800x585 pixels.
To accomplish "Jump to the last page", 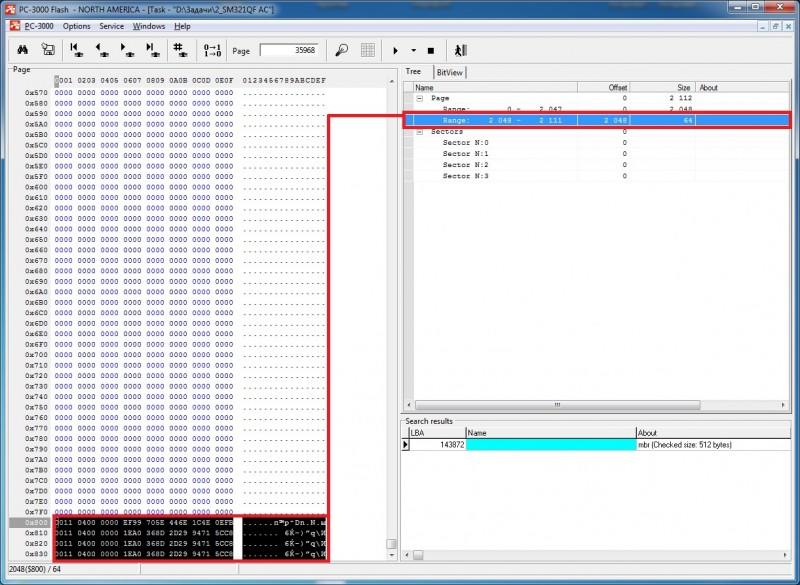I will pyautogui.click(x=153, y=50).
